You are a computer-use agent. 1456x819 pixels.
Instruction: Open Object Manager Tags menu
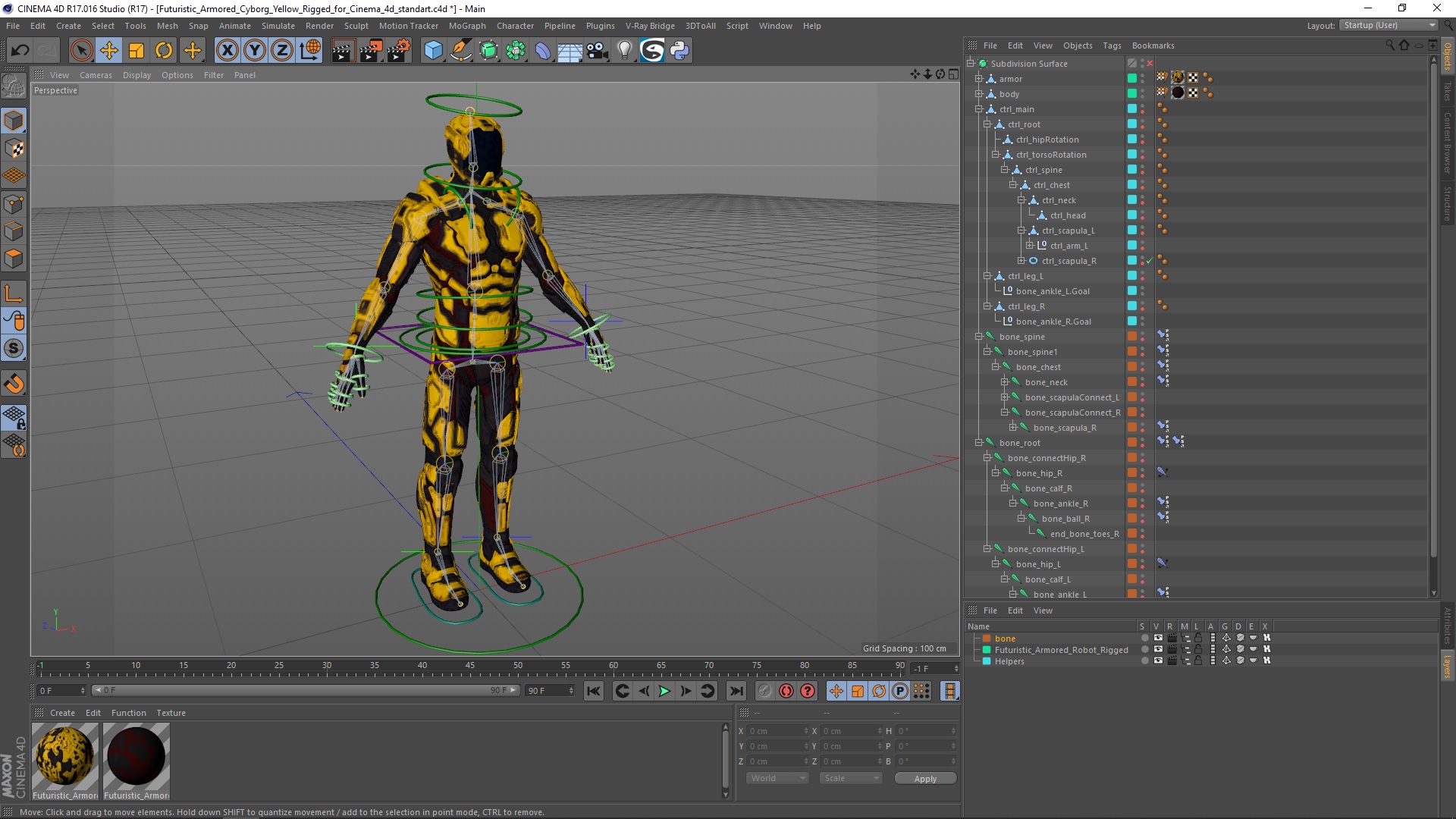tap(1112, 45)
